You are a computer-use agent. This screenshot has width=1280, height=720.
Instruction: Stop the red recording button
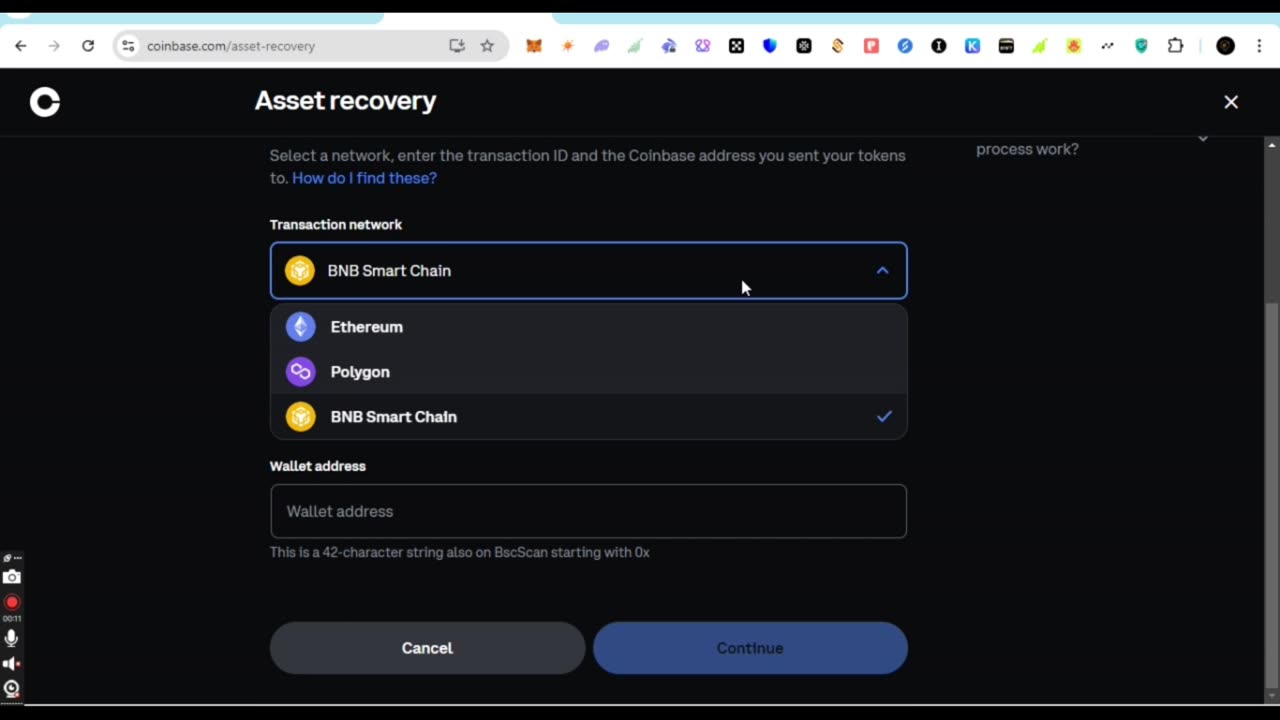[12, 602]
